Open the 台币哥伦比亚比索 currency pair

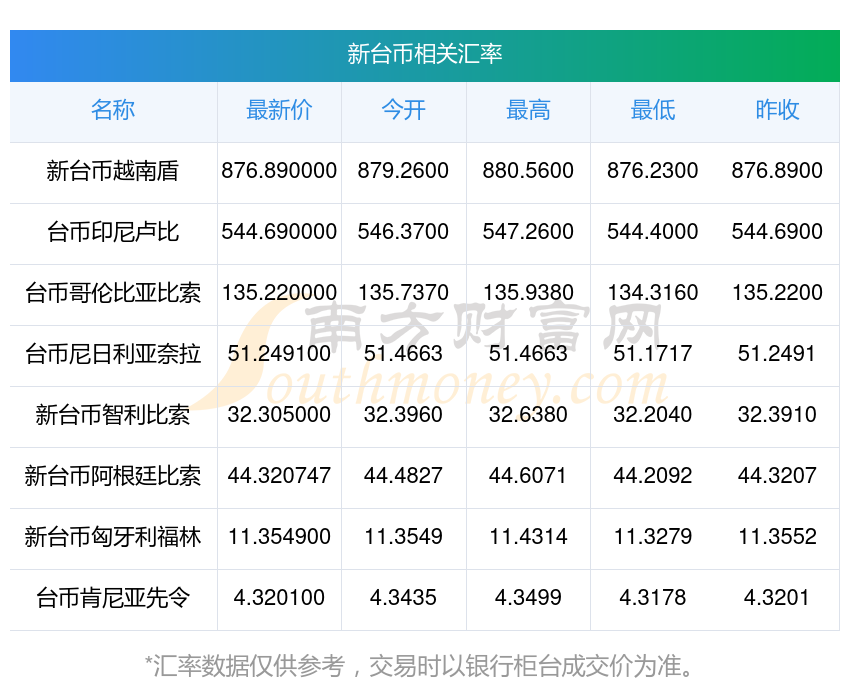113,293
